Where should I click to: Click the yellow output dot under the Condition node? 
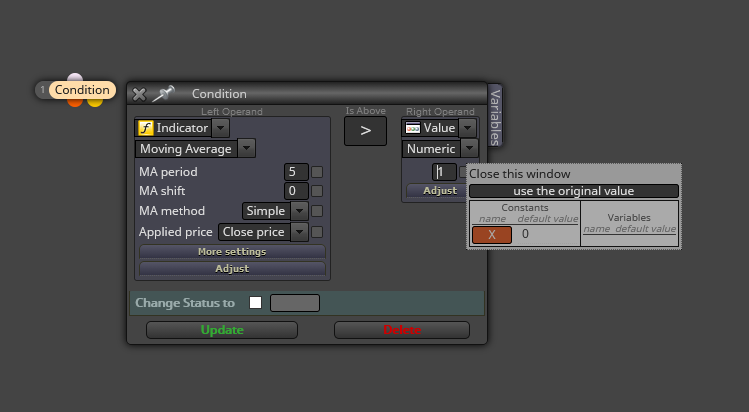point(95,102)
